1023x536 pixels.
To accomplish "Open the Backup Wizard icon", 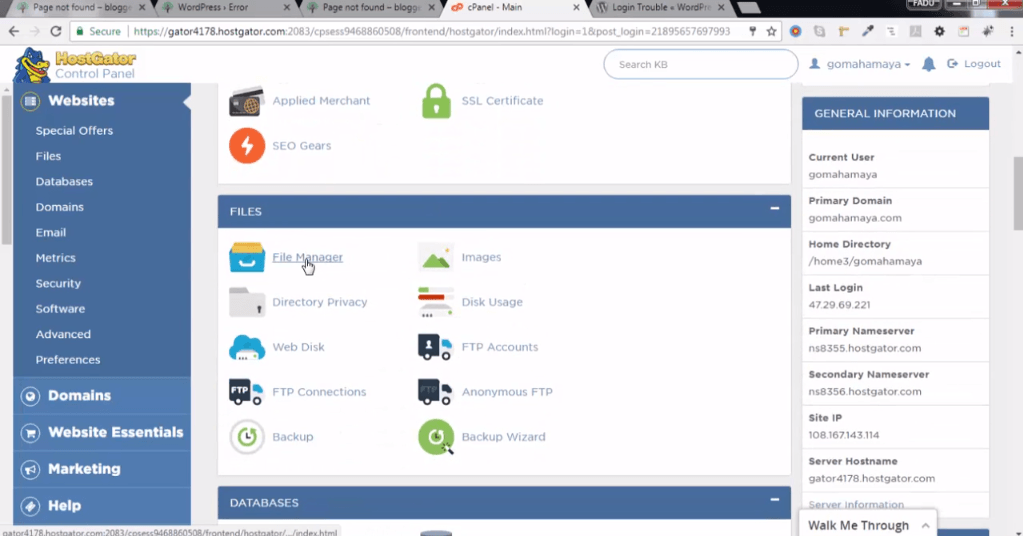I will coord(435,437).
